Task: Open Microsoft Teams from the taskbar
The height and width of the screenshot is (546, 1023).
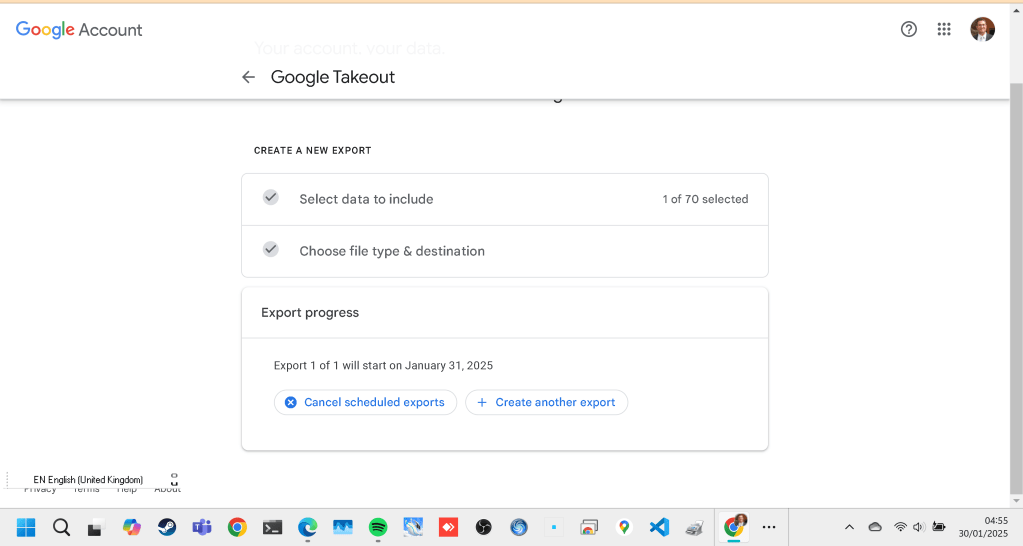Action: [x=202, y=527]
